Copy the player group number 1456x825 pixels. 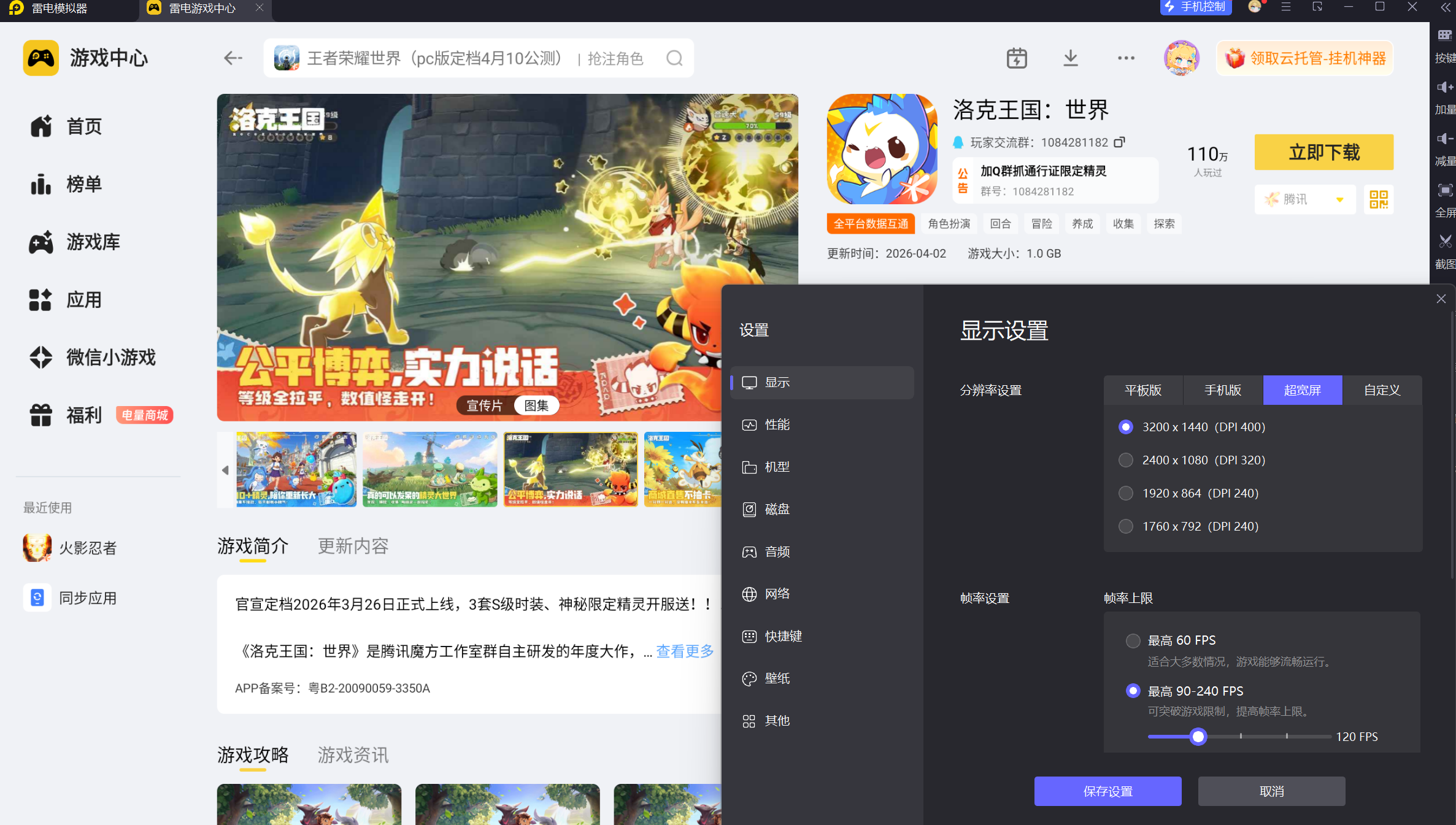[x=1120, y=142]
